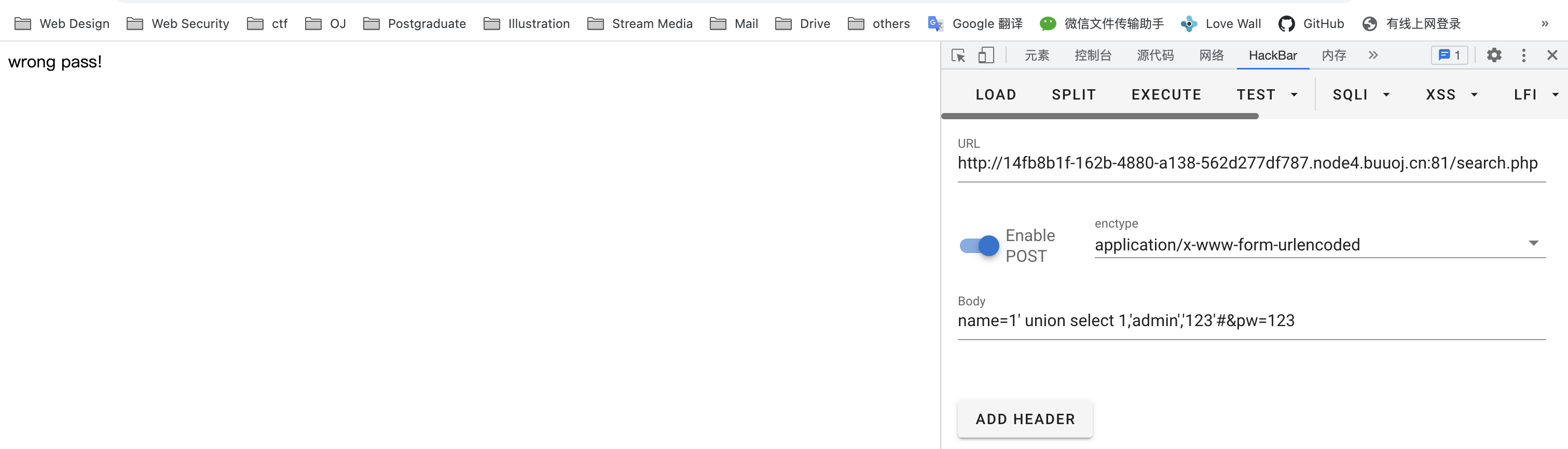Open the XSS dropdown menu
Viewport: 1568px width, 449px height.
pyautogui.click(x=1452, y=95)
